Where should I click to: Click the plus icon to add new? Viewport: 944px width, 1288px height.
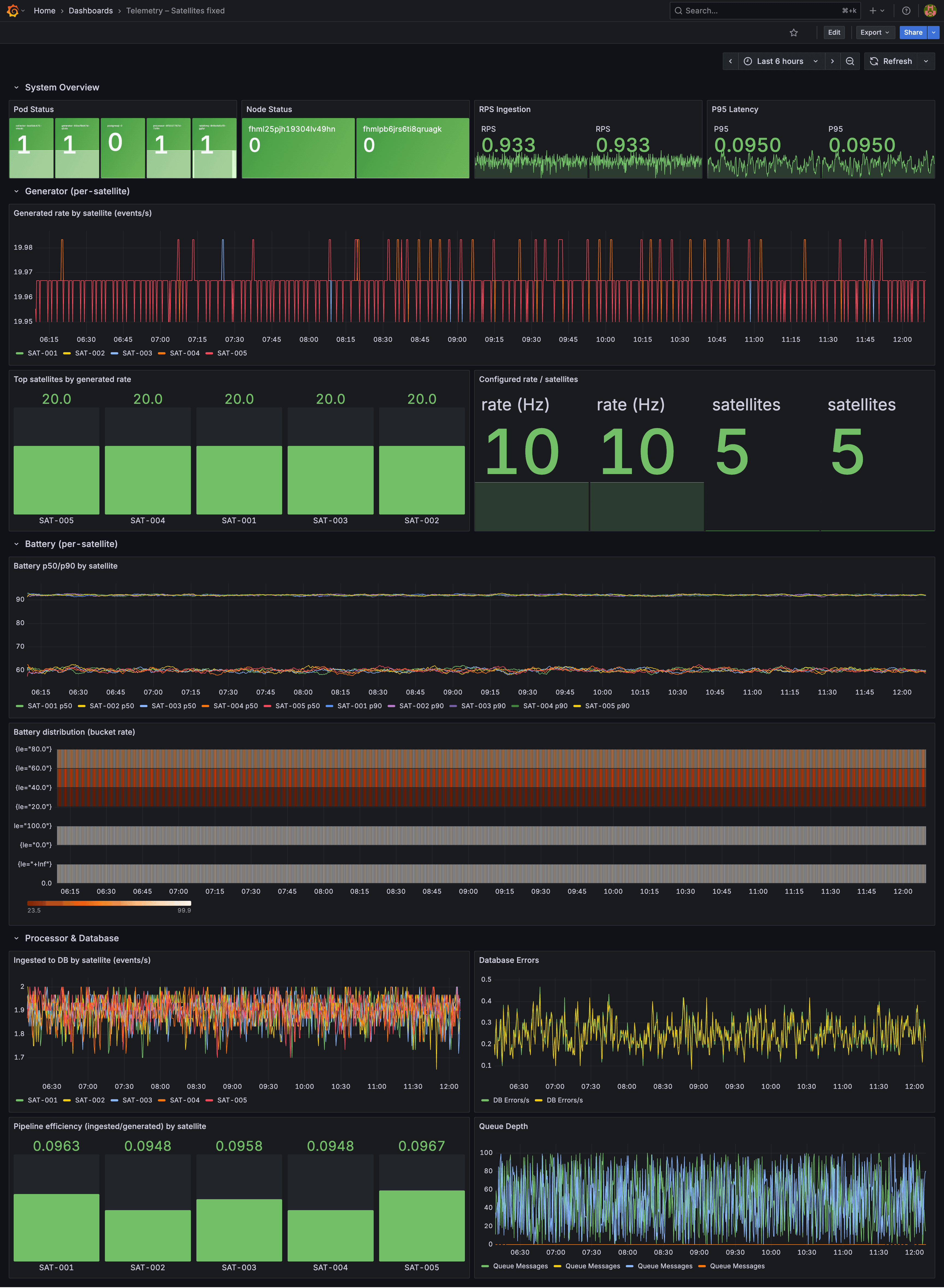pos(872,10)
